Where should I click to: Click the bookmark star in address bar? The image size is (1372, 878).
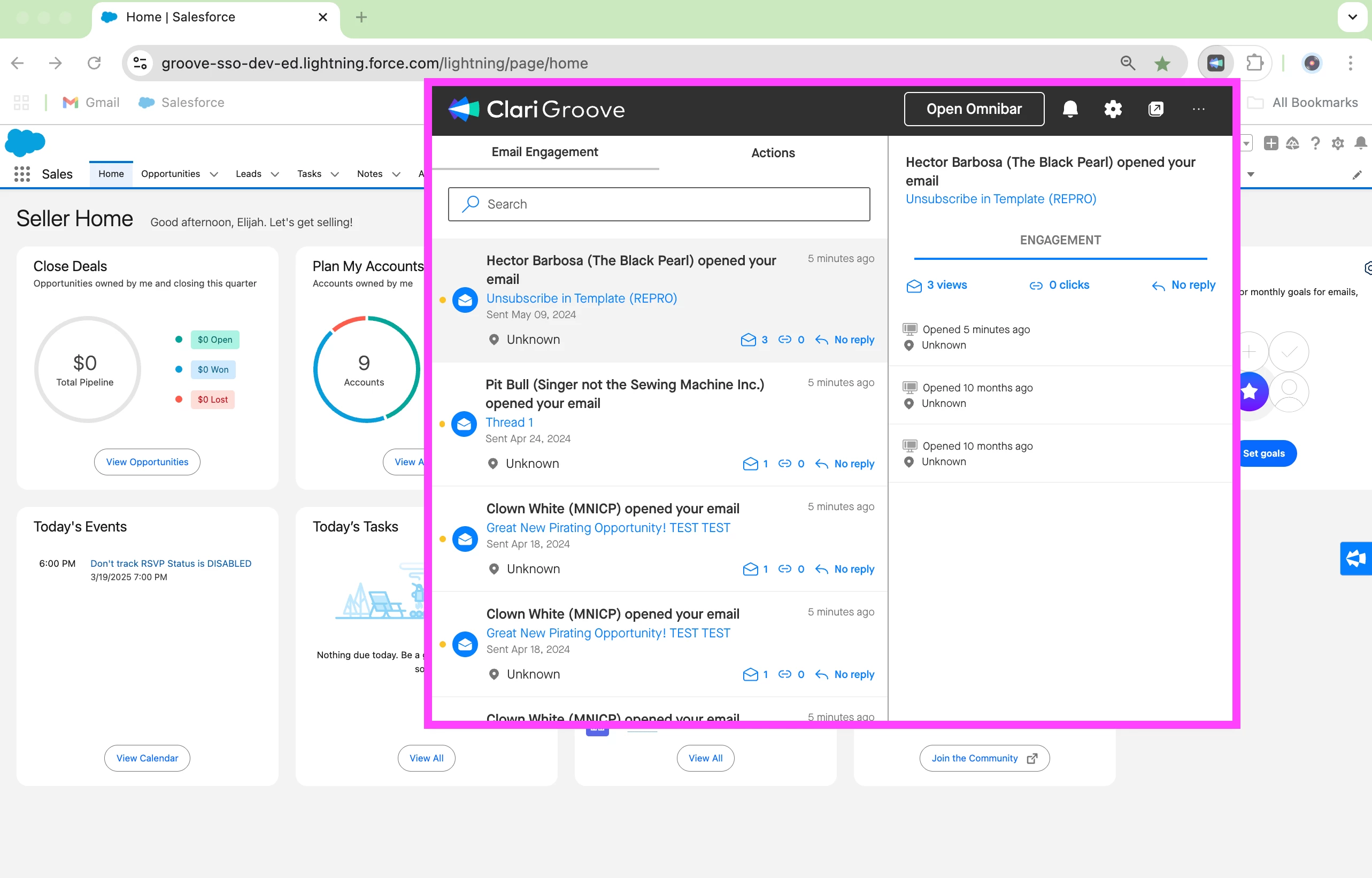click(x=1162, y=63)
